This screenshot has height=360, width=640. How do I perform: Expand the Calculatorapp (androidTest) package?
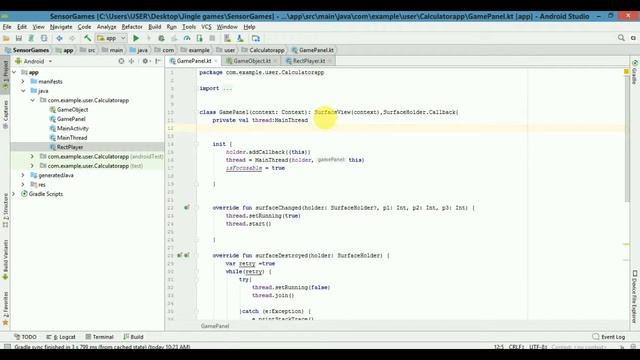click(33, 156)
